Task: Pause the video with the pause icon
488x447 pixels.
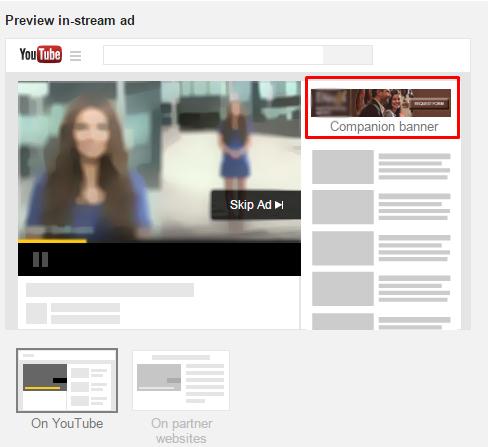Action: tap(40, 259)
